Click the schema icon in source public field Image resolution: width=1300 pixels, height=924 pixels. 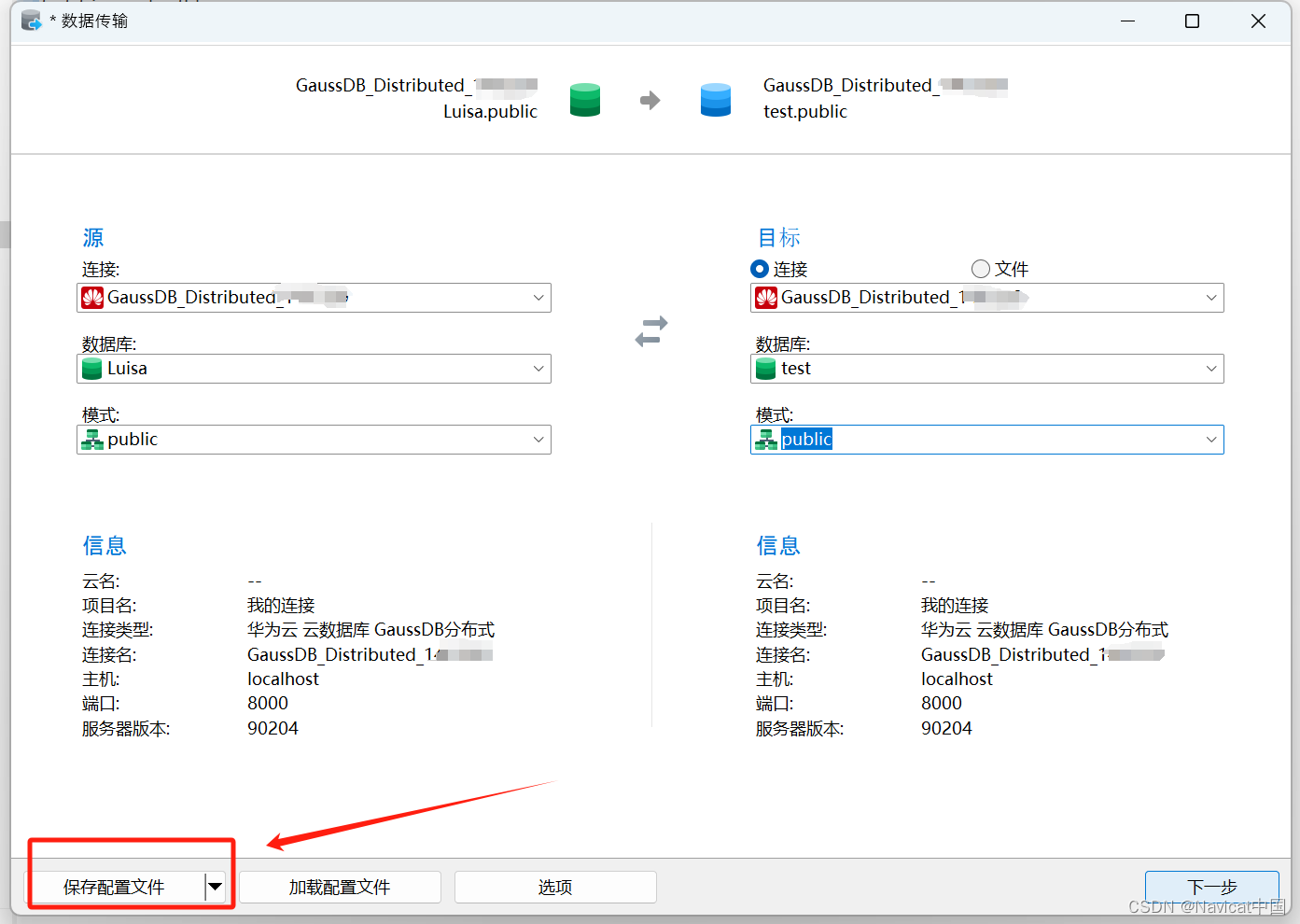pos(92,440)
